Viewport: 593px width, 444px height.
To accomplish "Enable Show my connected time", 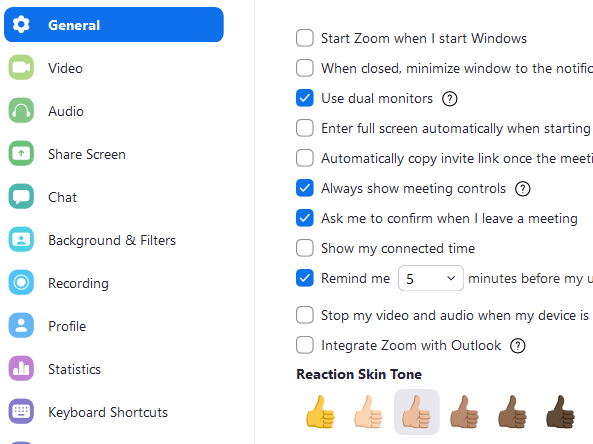I will [x=305, y=248].
